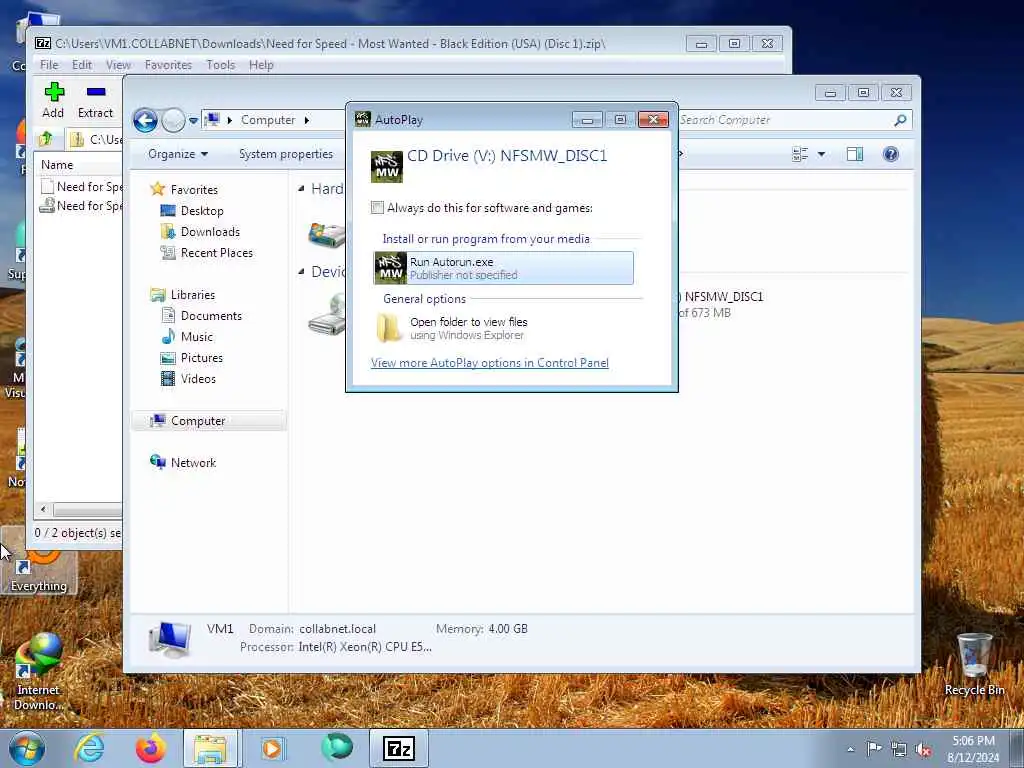The height and width of the screenshot is (768, 1024).
Task: Go up one folder in 7-Zip
Action: coord(46,138)
